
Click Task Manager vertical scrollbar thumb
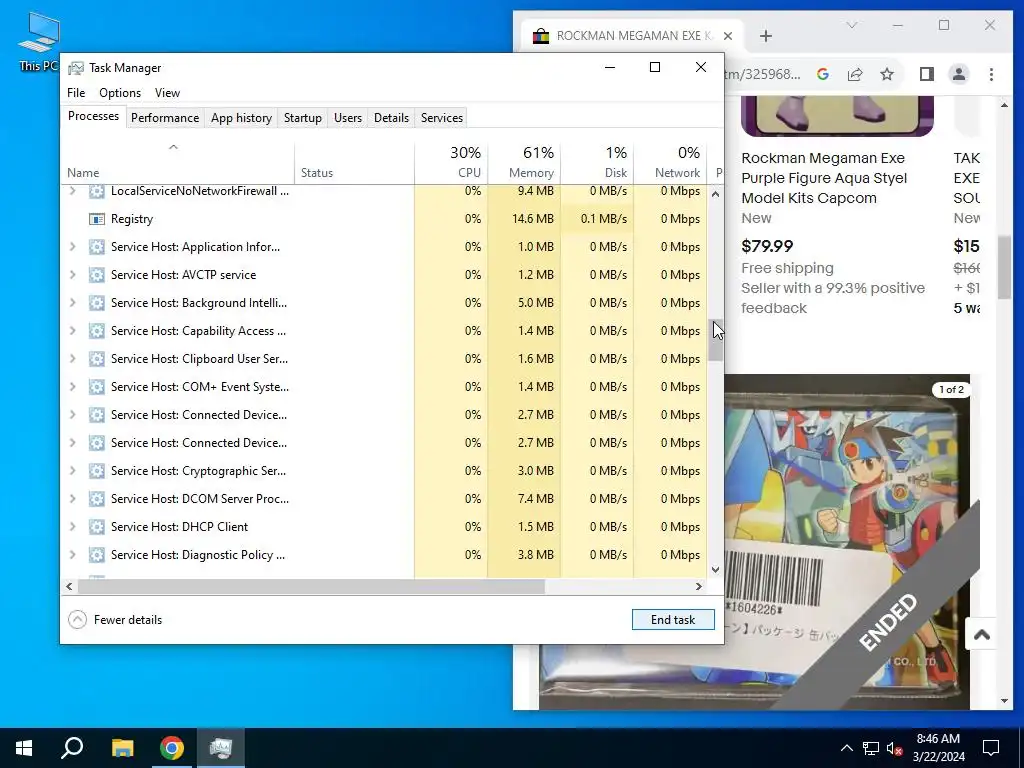coord(716,340)
